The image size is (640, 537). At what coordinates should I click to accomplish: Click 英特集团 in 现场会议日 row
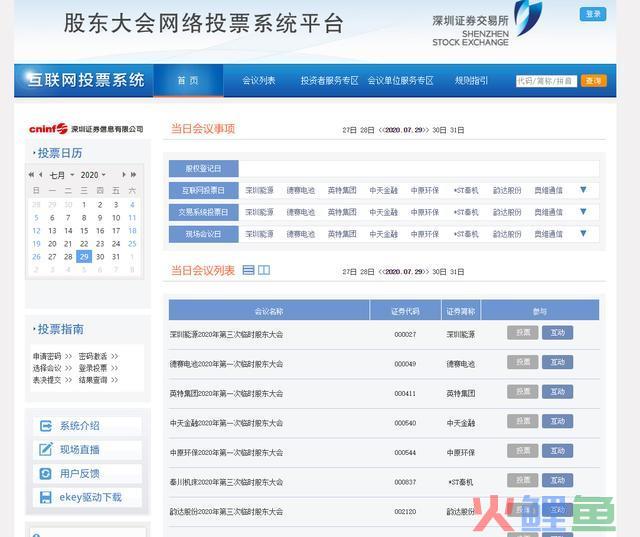click(342, 234)
